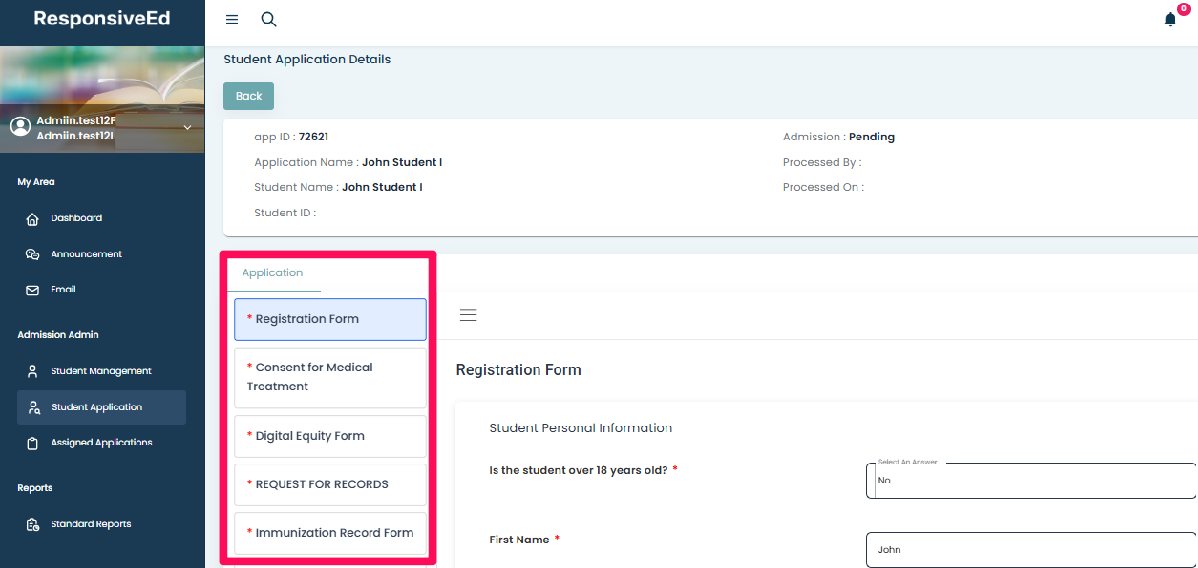Image resolution: width=1198 pixels, height=568 pixels.
Task: Select Registration Form from the form list
Action: coord(330,319)
